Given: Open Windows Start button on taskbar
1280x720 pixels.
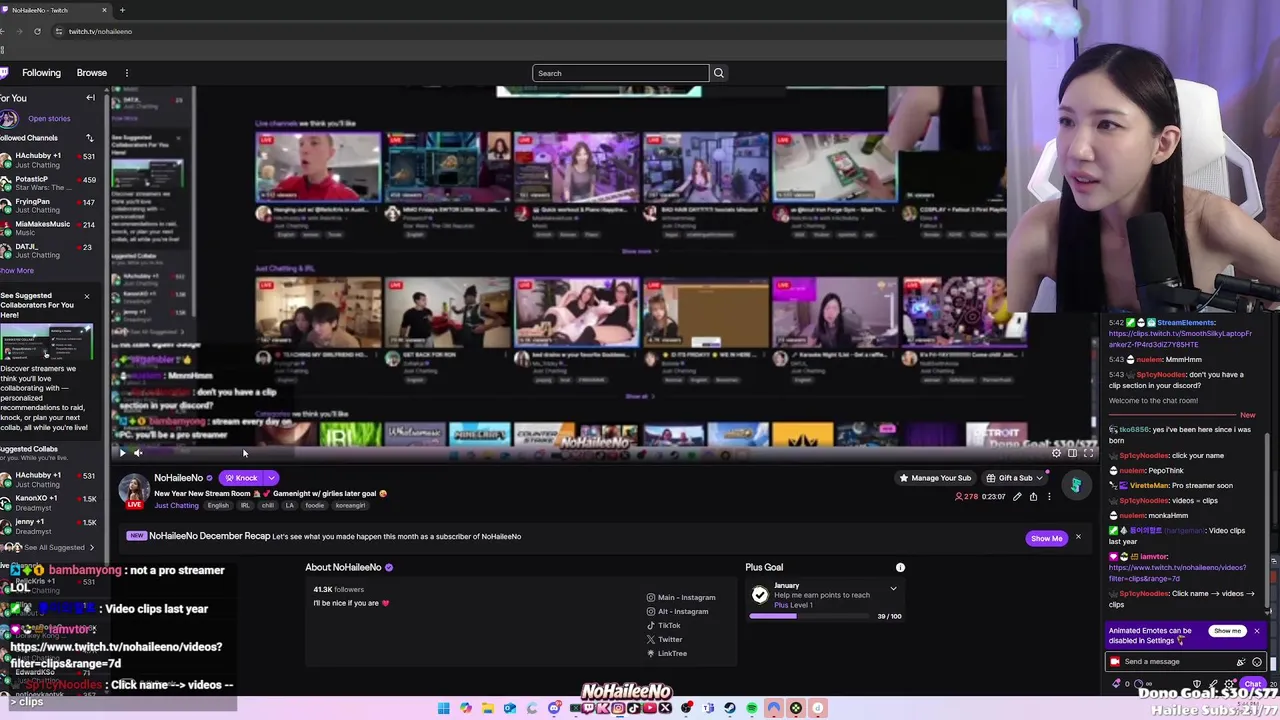Looking at the screenshot, I should point(443,708).
